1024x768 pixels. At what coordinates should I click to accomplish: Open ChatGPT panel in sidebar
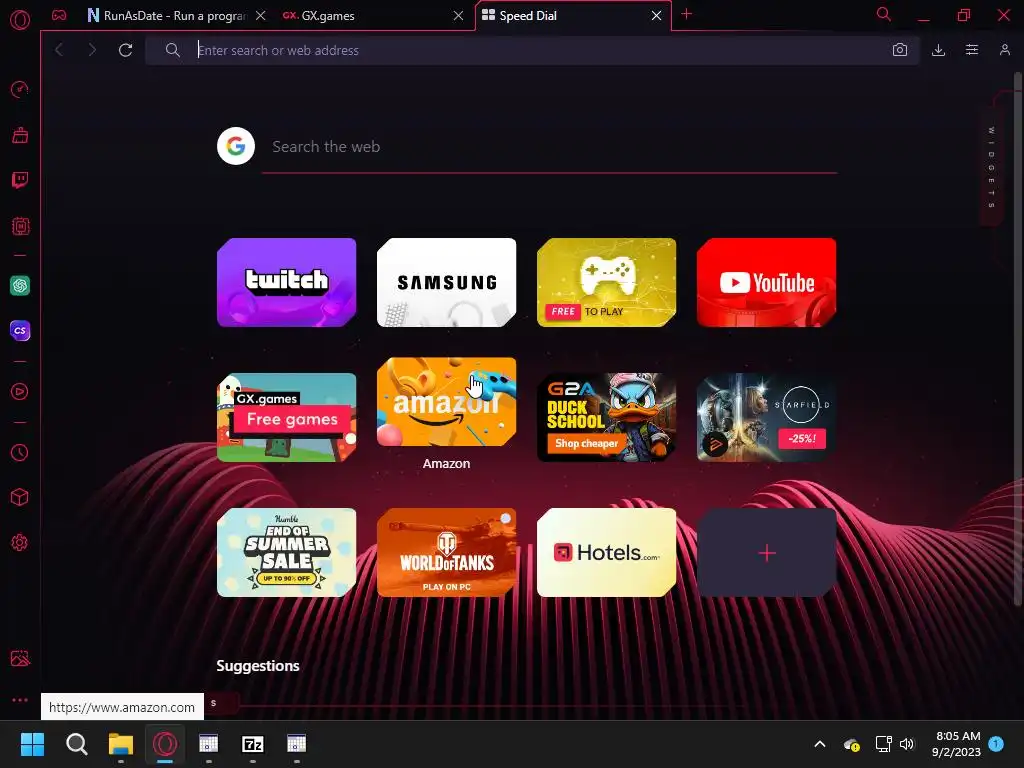point(20,285)
